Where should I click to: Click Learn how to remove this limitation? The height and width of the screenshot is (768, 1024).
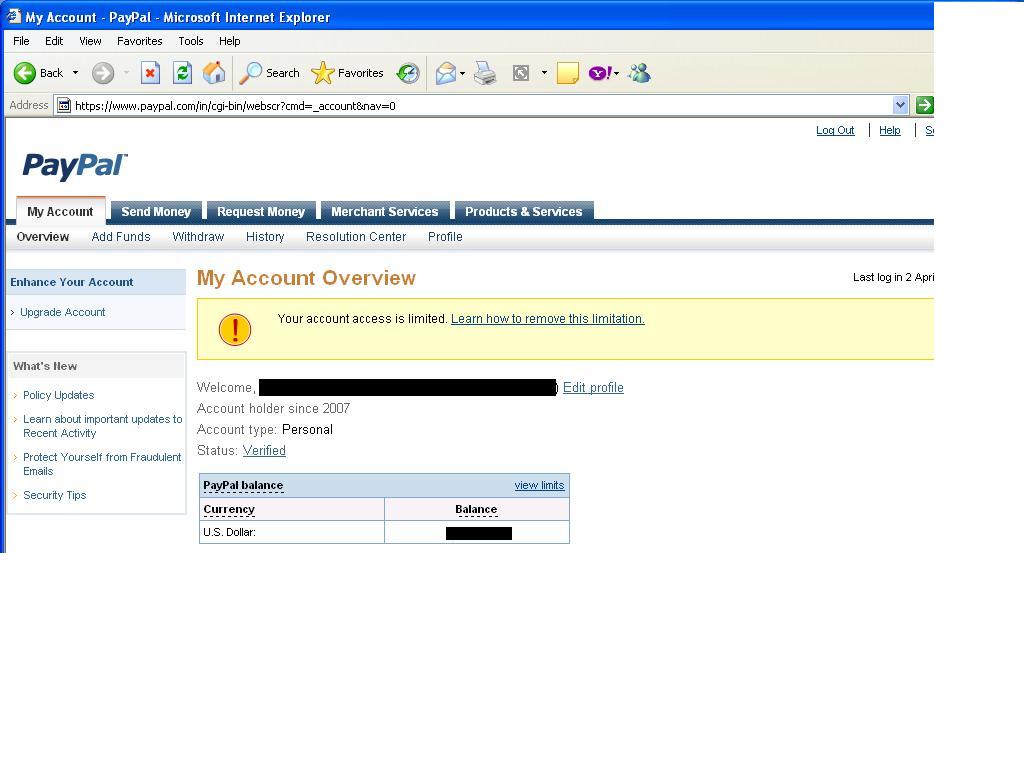pyautogui.click(x=548, y=319)
